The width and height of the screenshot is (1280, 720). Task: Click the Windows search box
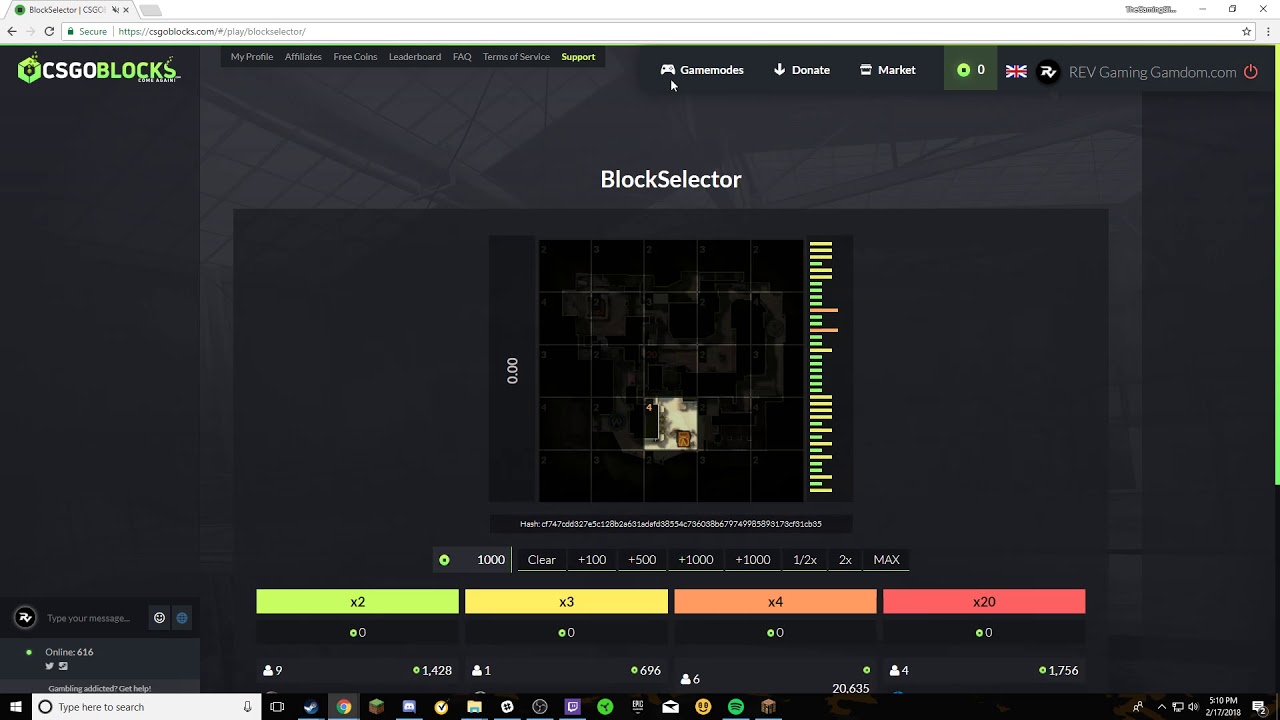(145, 707)
